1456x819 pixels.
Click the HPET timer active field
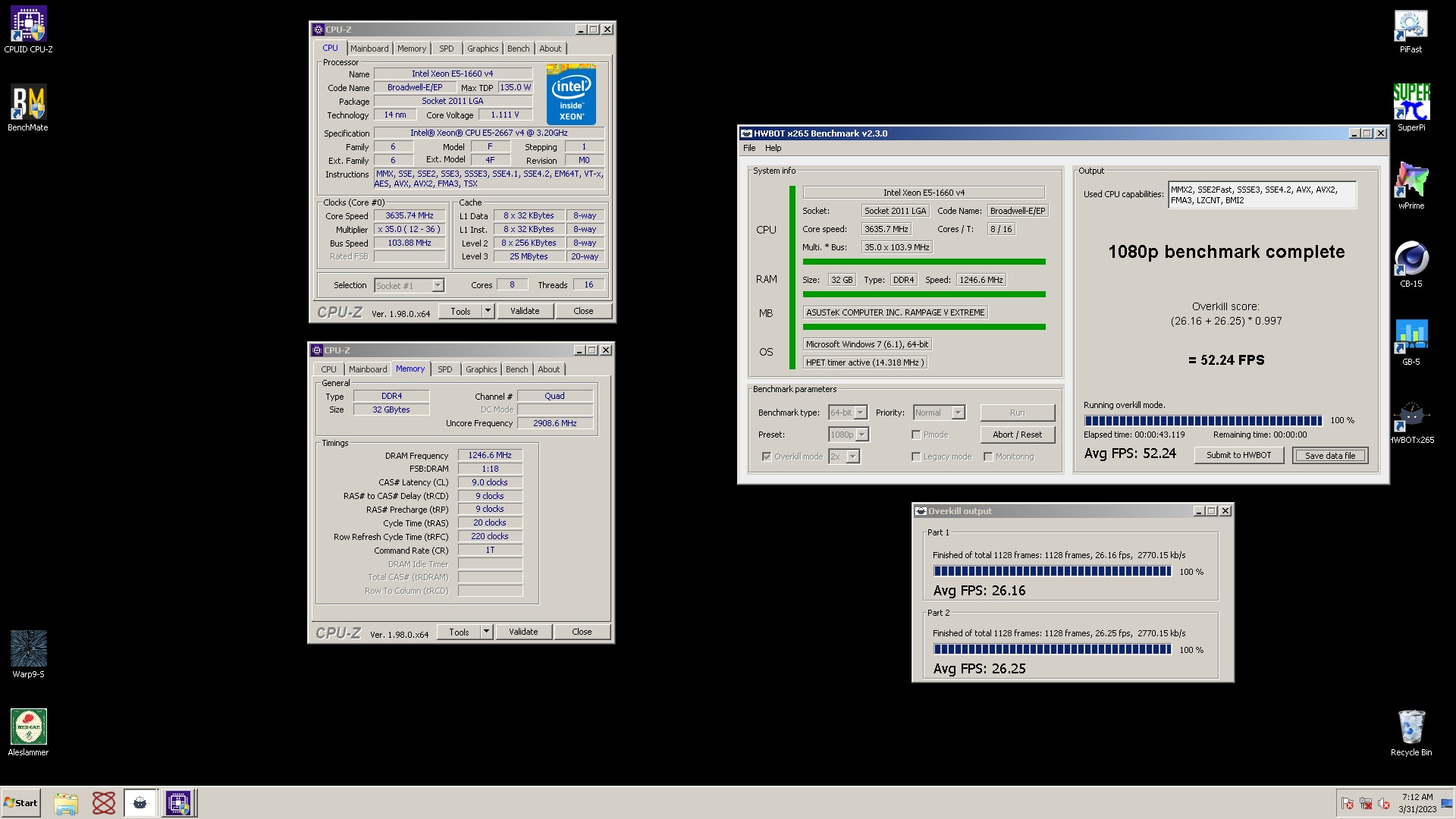(x=865, y=362)
